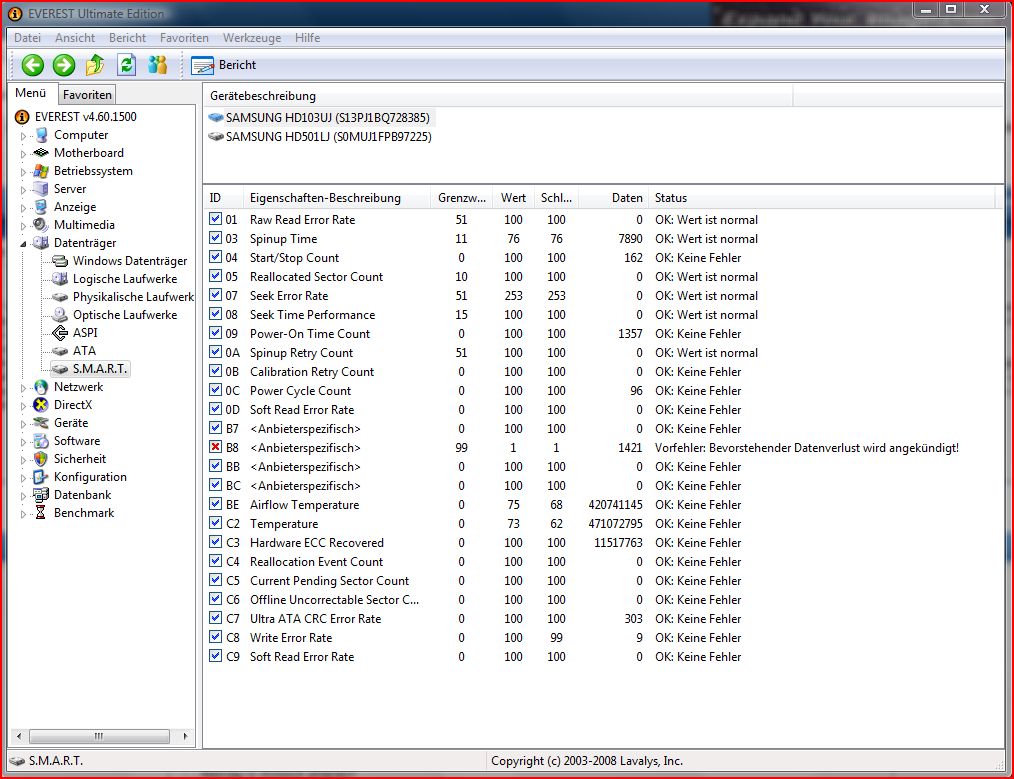Screen dimensions: 1014x779
Task: Click the green Forward arrow toolbar icon
Action: point(63,65)
